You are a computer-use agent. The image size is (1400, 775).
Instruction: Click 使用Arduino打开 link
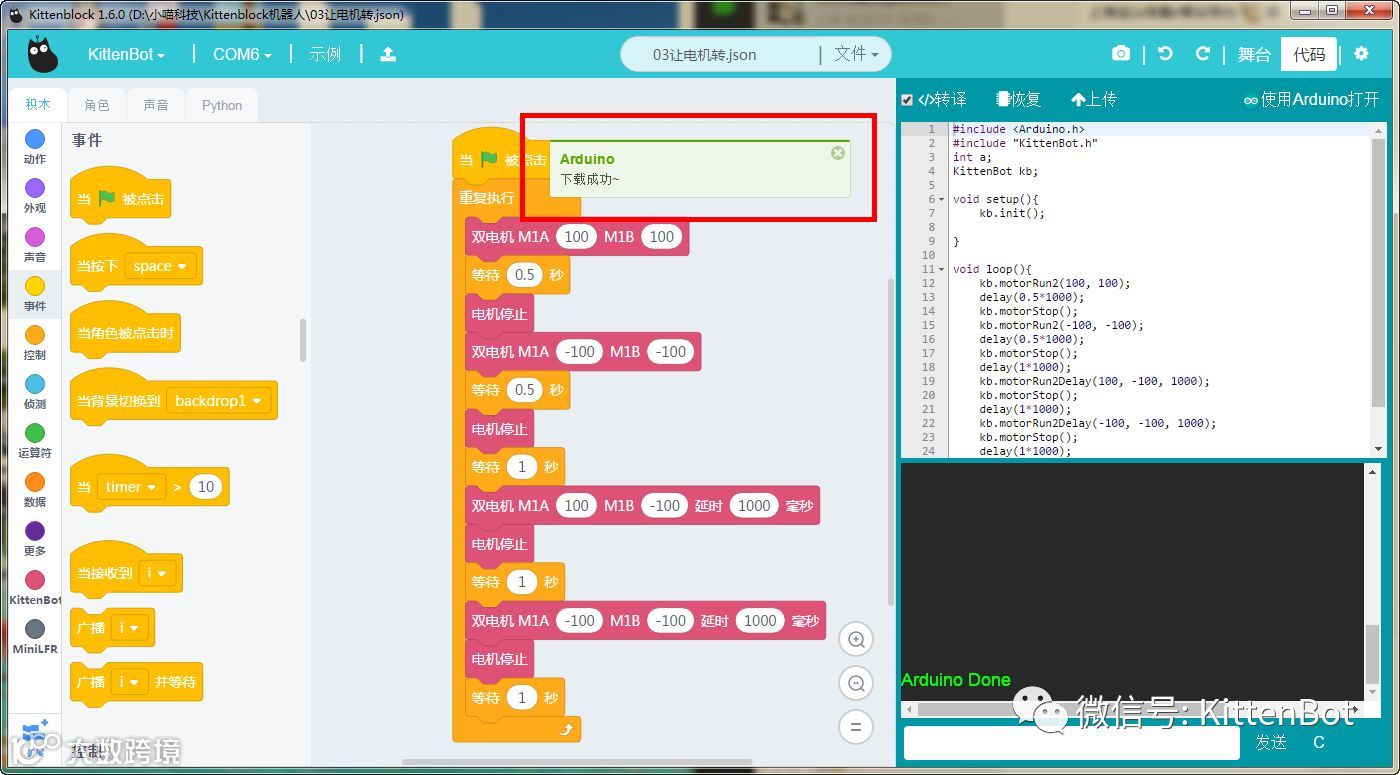[x=1311, y=100]
